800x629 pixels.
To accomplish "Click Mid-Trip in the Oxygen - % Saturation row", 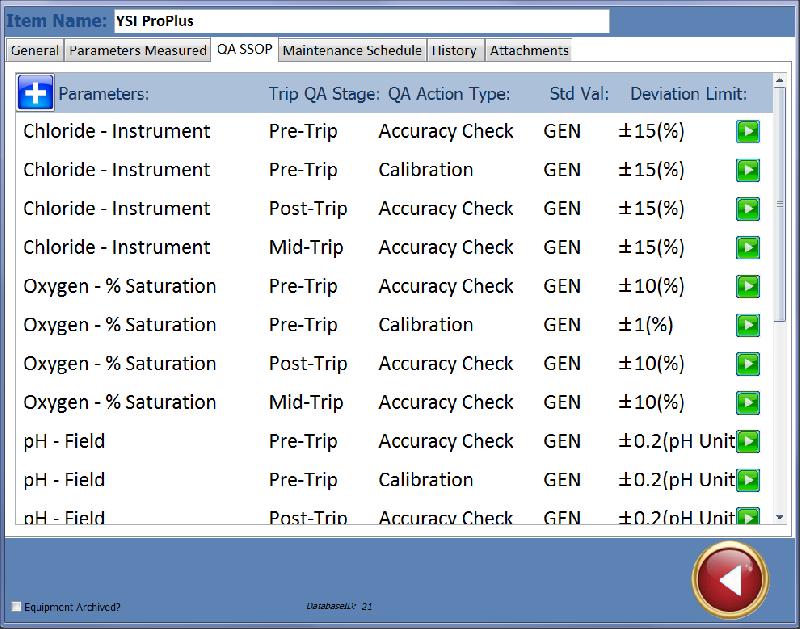I will (x=306, y=402).
